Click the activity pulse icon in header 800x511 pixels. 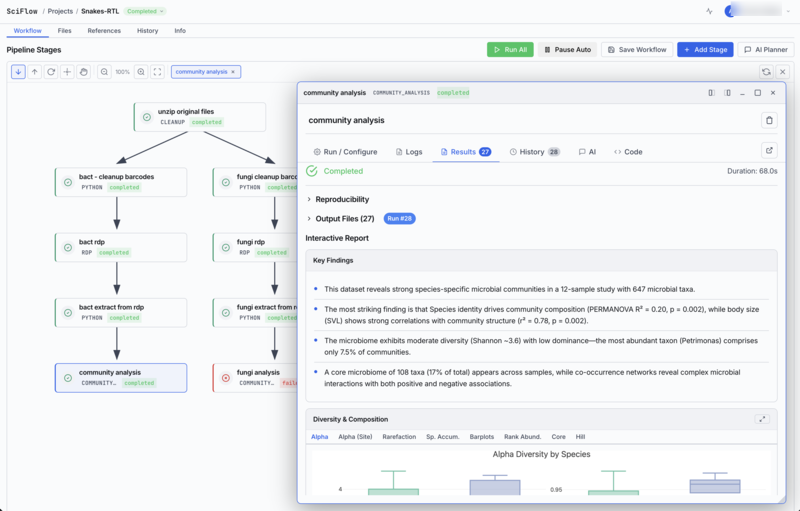click(x=709, y=12)
